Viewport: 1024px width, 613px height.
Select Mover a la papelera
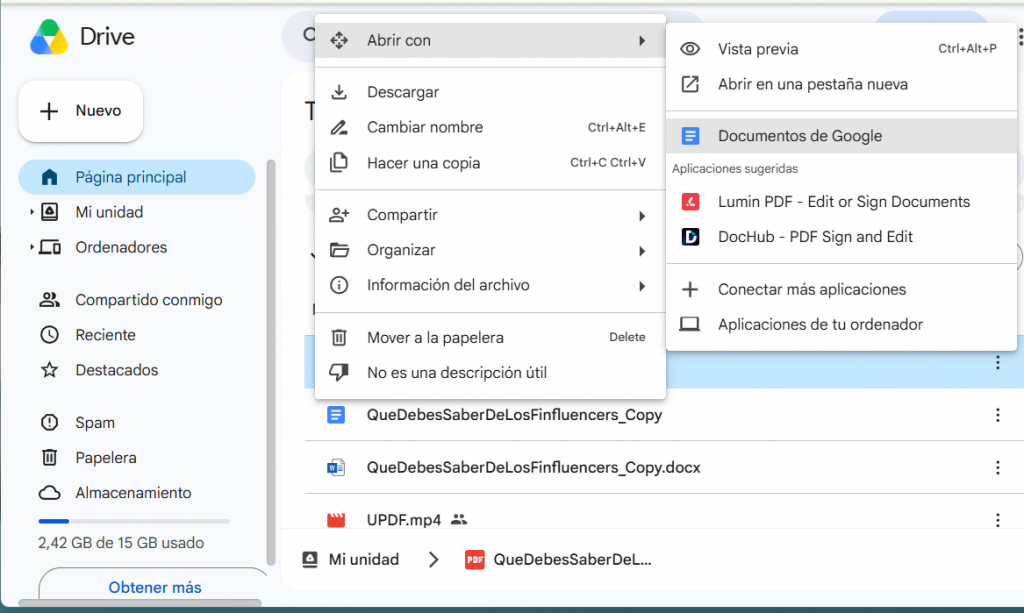(490, 338)
